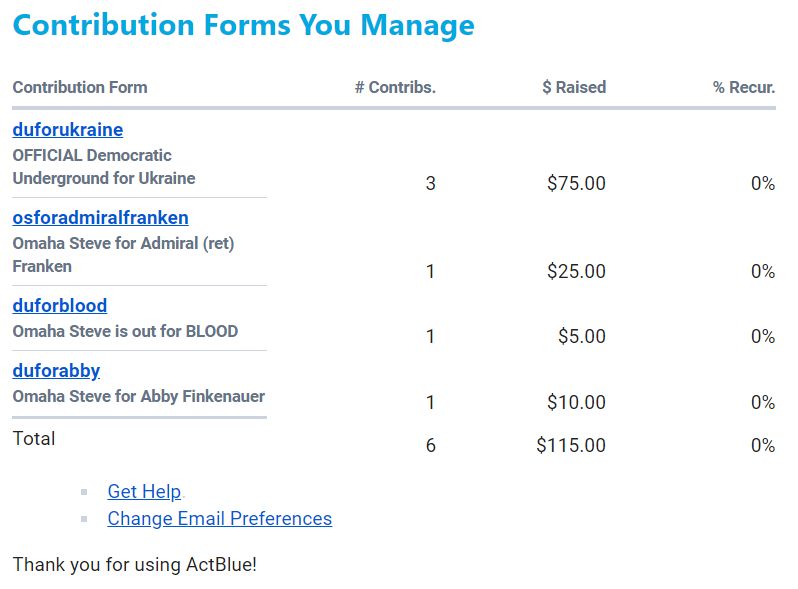Viewport: 798px width, 589px height.
Task: Select the 'Omaha Steve is out for BLOOD' description
Action: pos(125,331)
